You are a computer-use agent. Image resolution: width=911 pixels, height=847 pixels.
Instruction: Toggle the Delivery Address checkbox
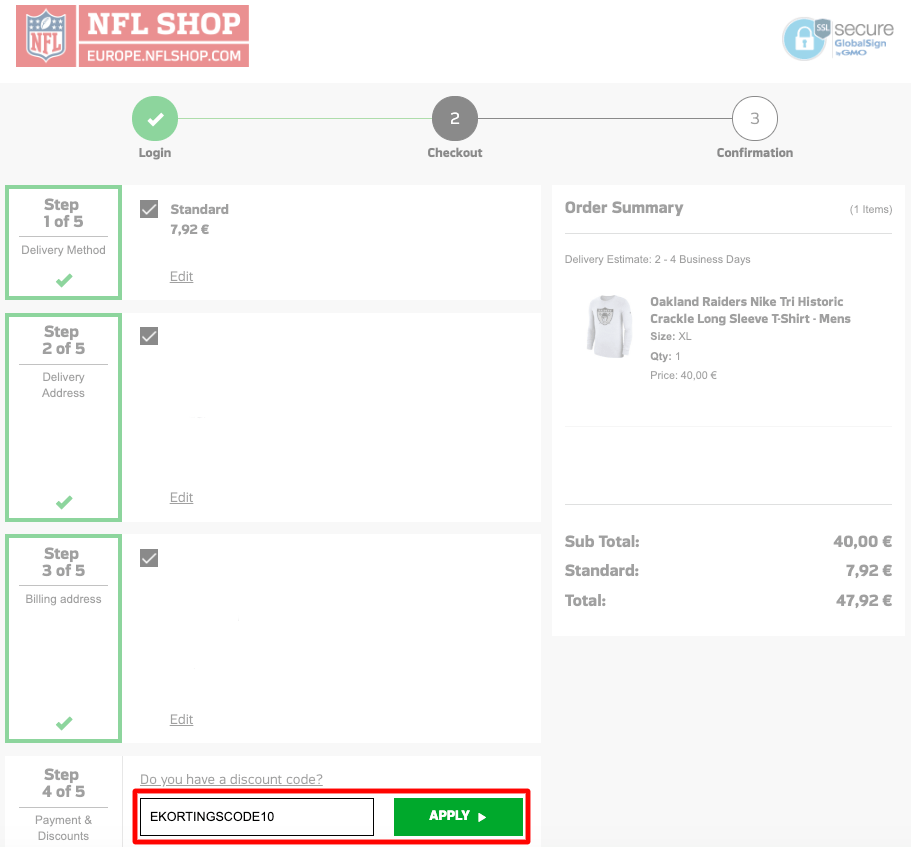tap(149, 336)
